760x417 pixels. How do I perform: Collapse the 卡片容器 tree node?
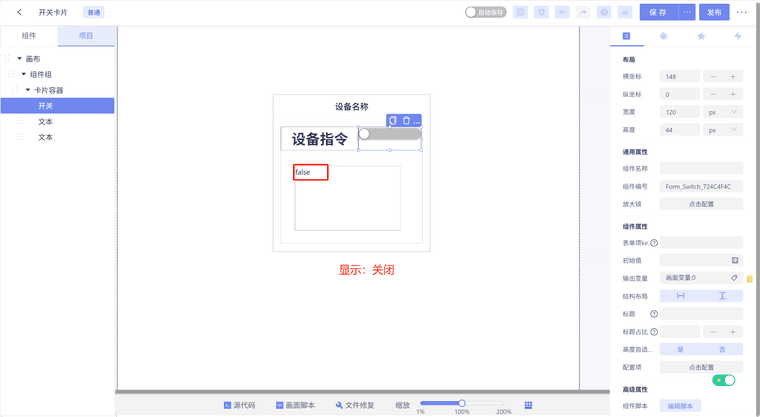click(28, 90)
